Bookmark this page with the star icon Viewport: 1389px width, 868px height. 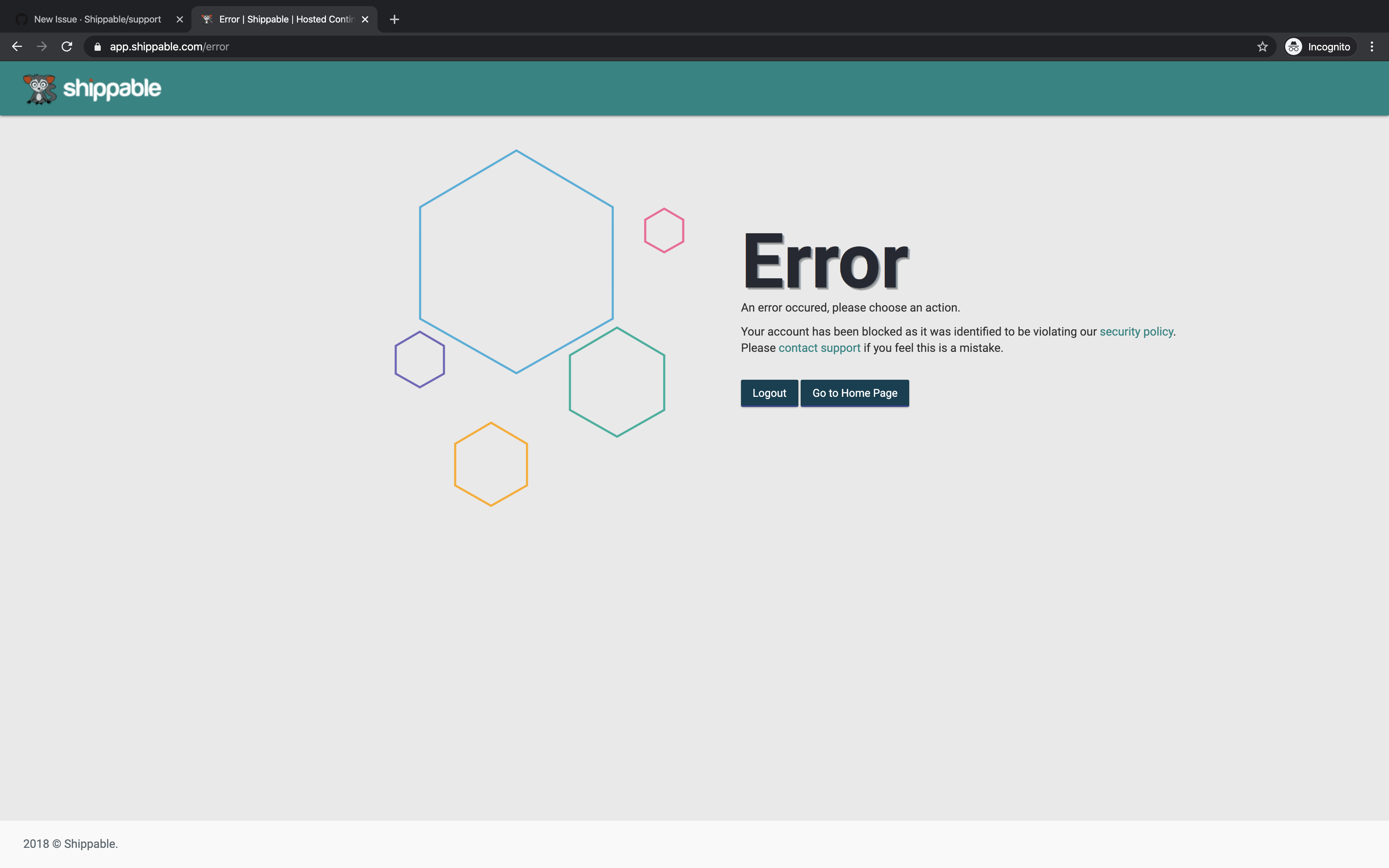(1263, 46)
